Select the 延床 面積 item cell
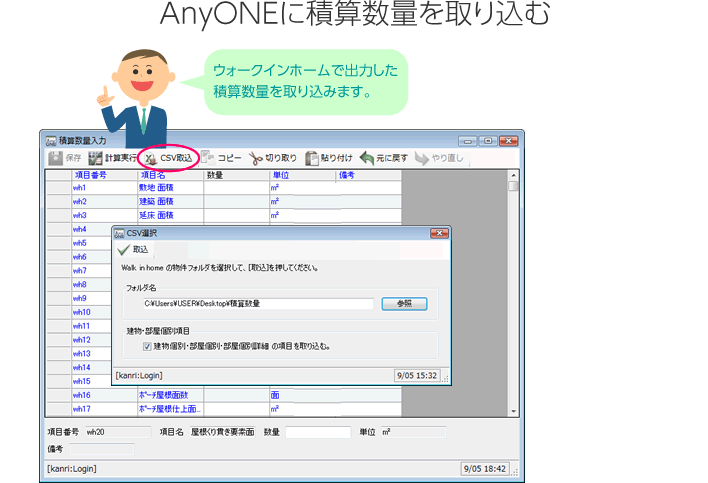 click(170, 216)
